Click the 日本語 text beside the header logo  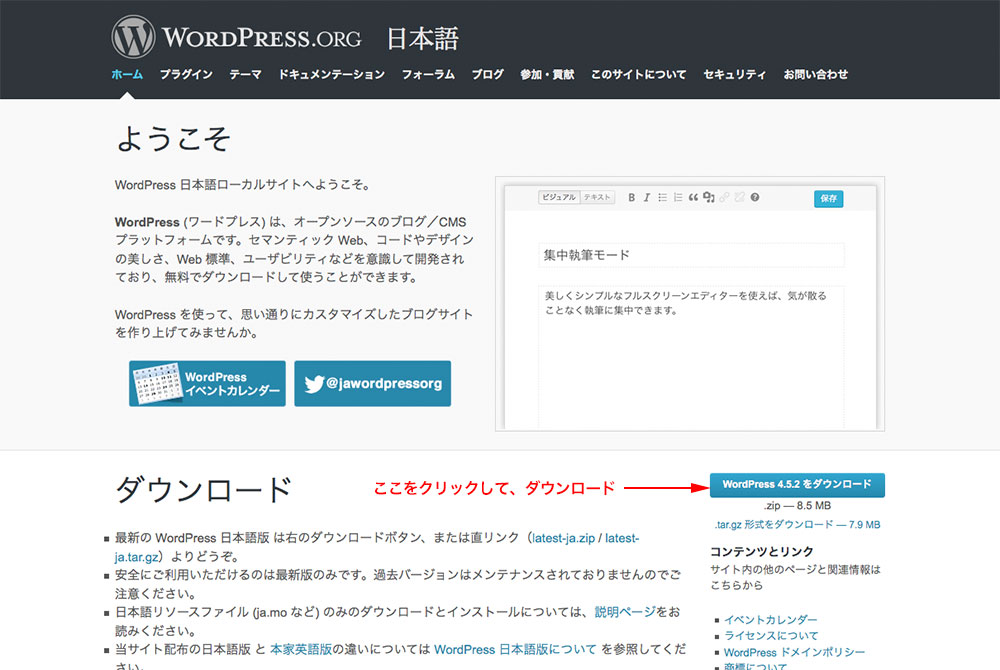[x=423, y=39]
